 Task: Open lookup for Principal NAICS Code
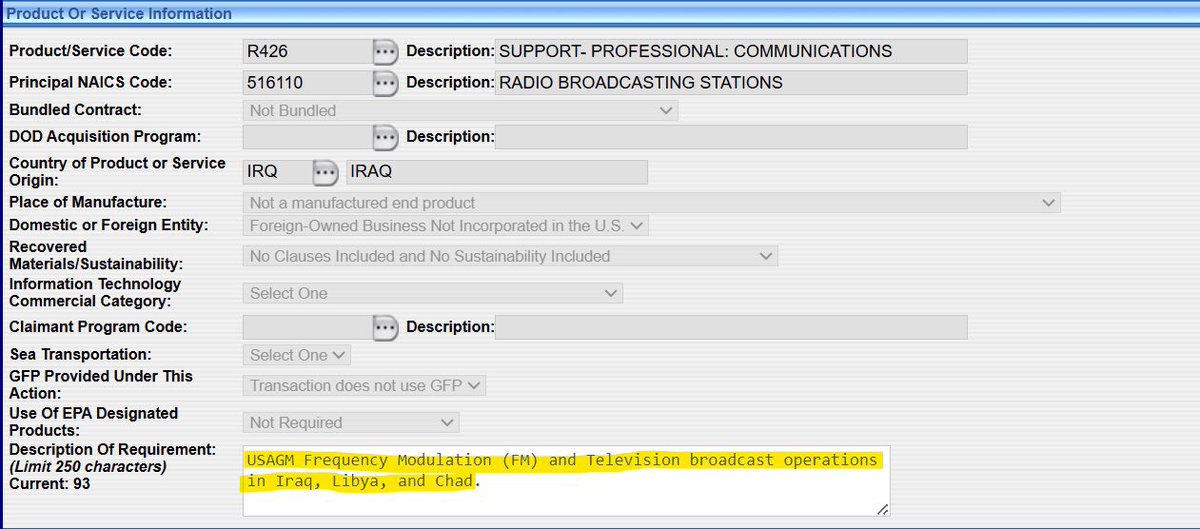point(386,83)
